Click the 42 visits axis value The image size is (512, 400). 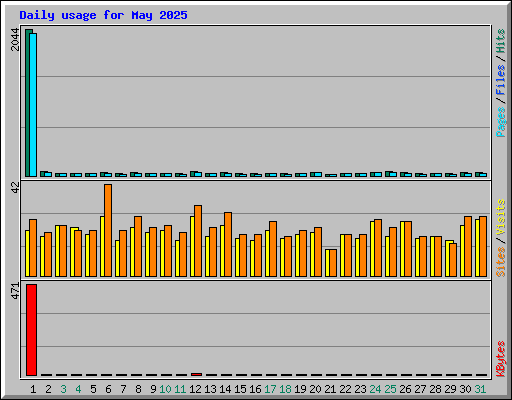[15, 188]
